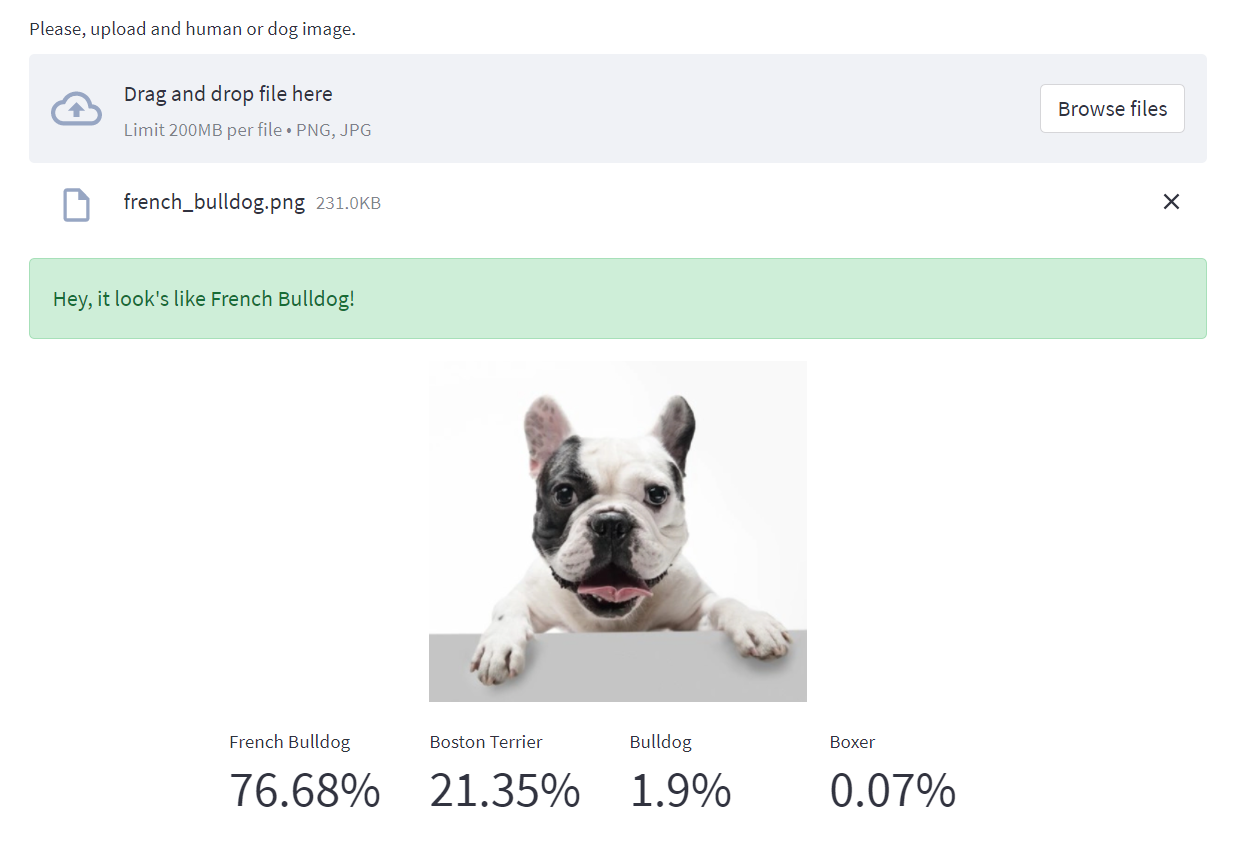Click the file document icon beside french_bulldog.png
The width and height of the screenshot is (1236, 841).
point(75,203)
